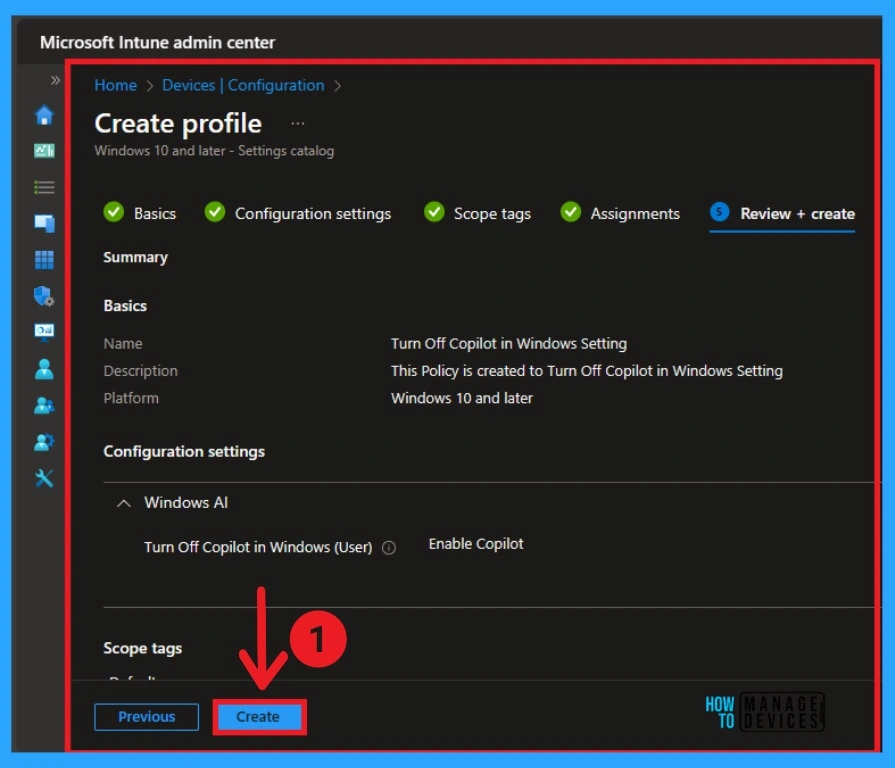
Task: Click 'Turn Off Copilot in Windows (User)' label
Action: point(258,547)
